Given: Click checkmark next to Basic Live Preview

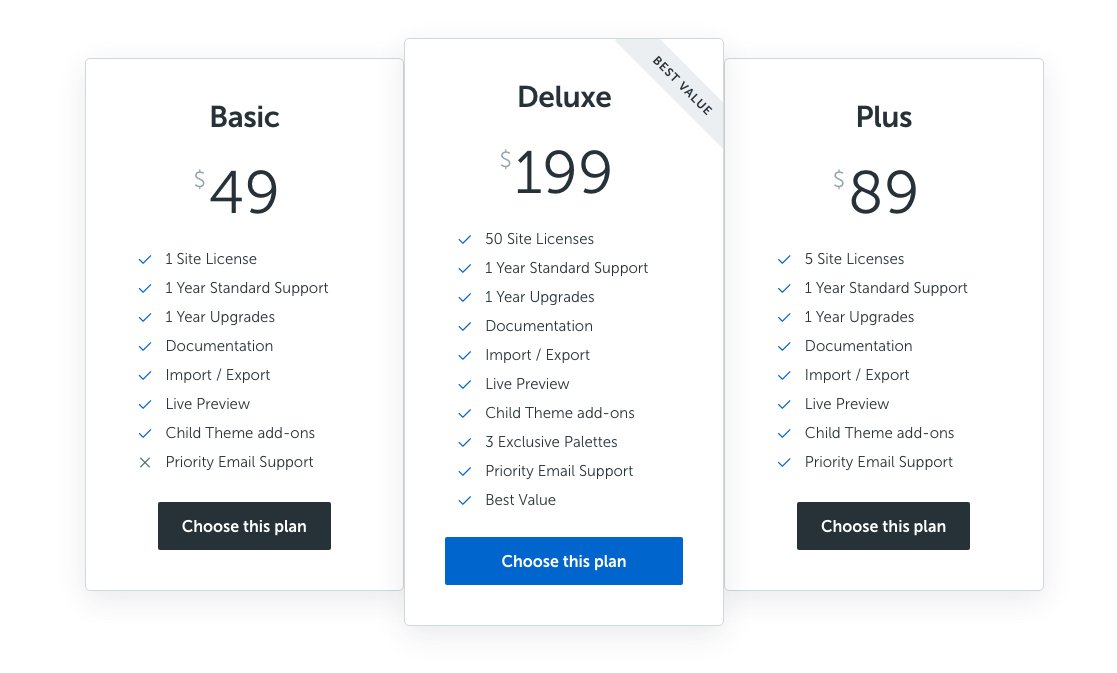Looking at the screenshot, I should 145,405.
